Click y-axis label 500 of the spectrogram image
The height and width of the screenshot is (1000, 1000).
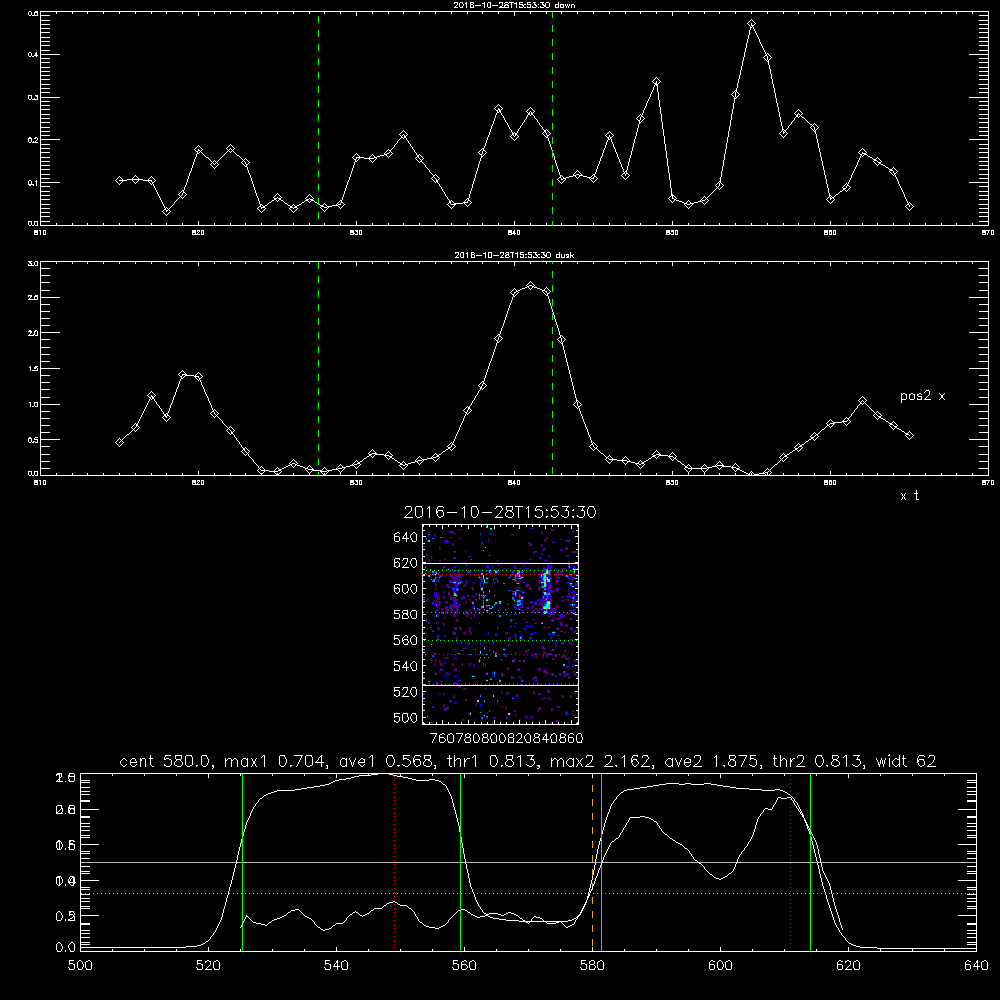pyautogui.click(x=406, y=717)
